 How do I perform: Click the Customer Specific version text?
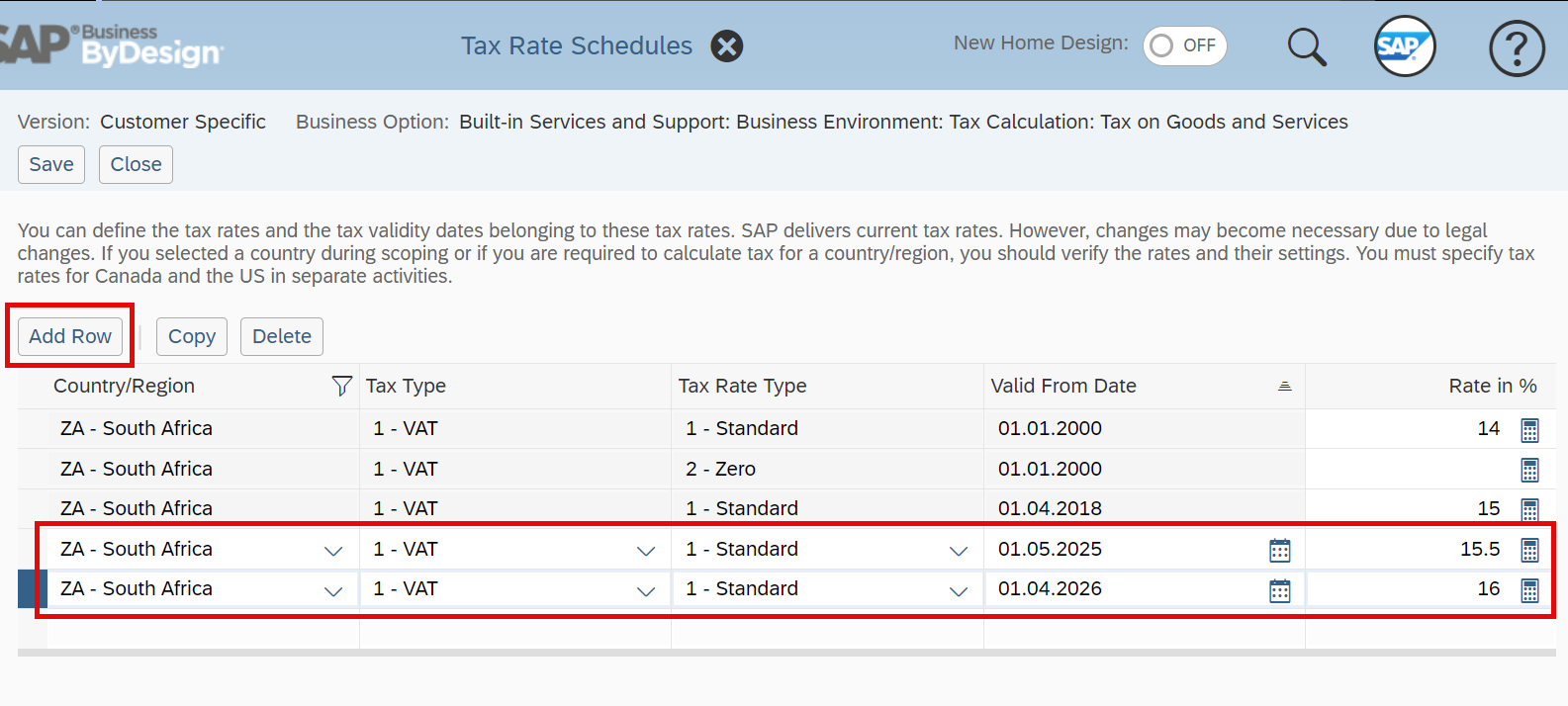tap(183, 122)
